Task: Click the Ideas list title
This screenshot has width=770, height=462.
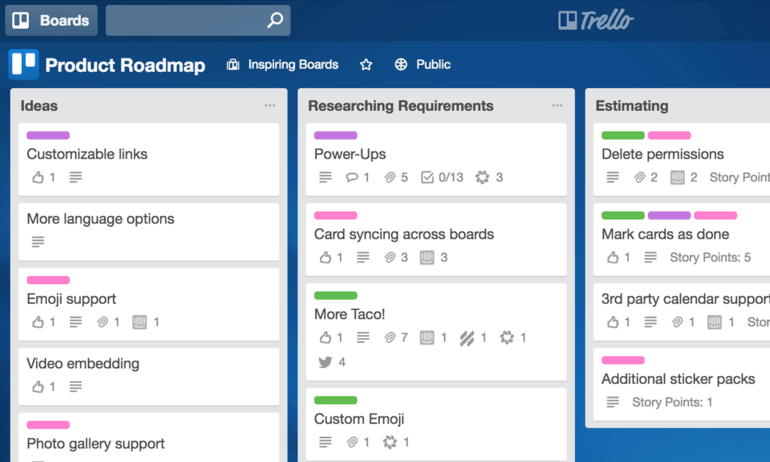Action: 39,106
